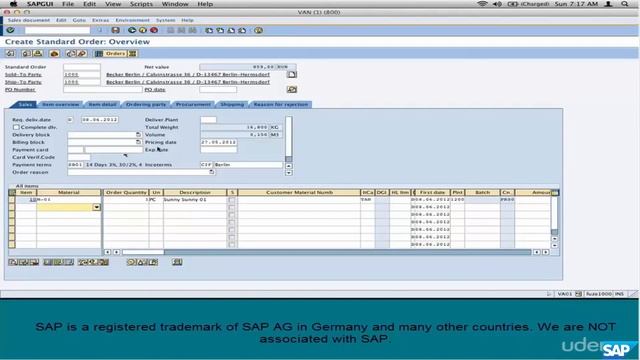This screenshot has width=640, height=360.
Task: Open the Material field dropdown in second row
Action: point(96,207)
